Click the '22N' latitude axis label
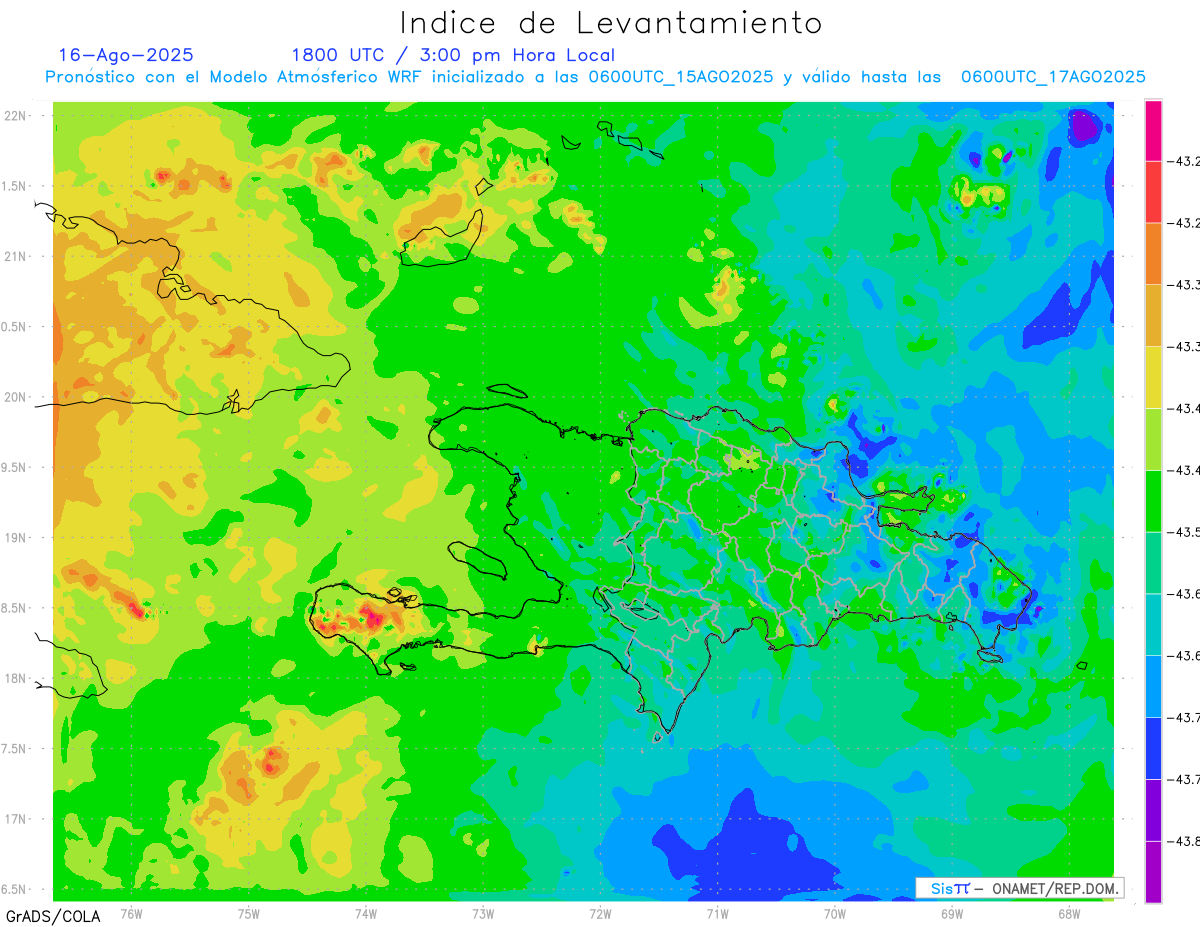Screen dimensions: 1200x927 coord(17,116)
